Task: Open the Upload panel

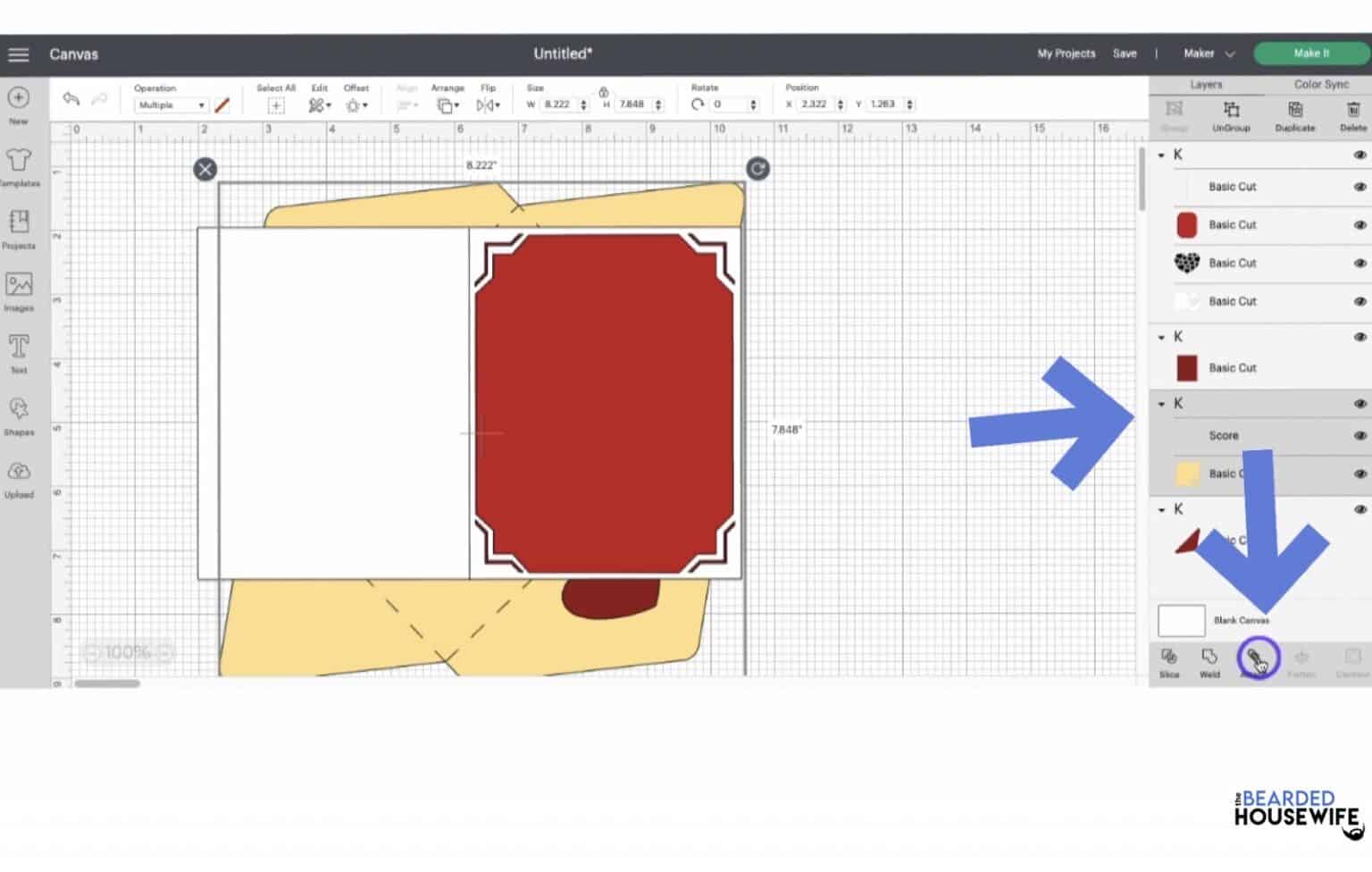Action: coord(18,476)
